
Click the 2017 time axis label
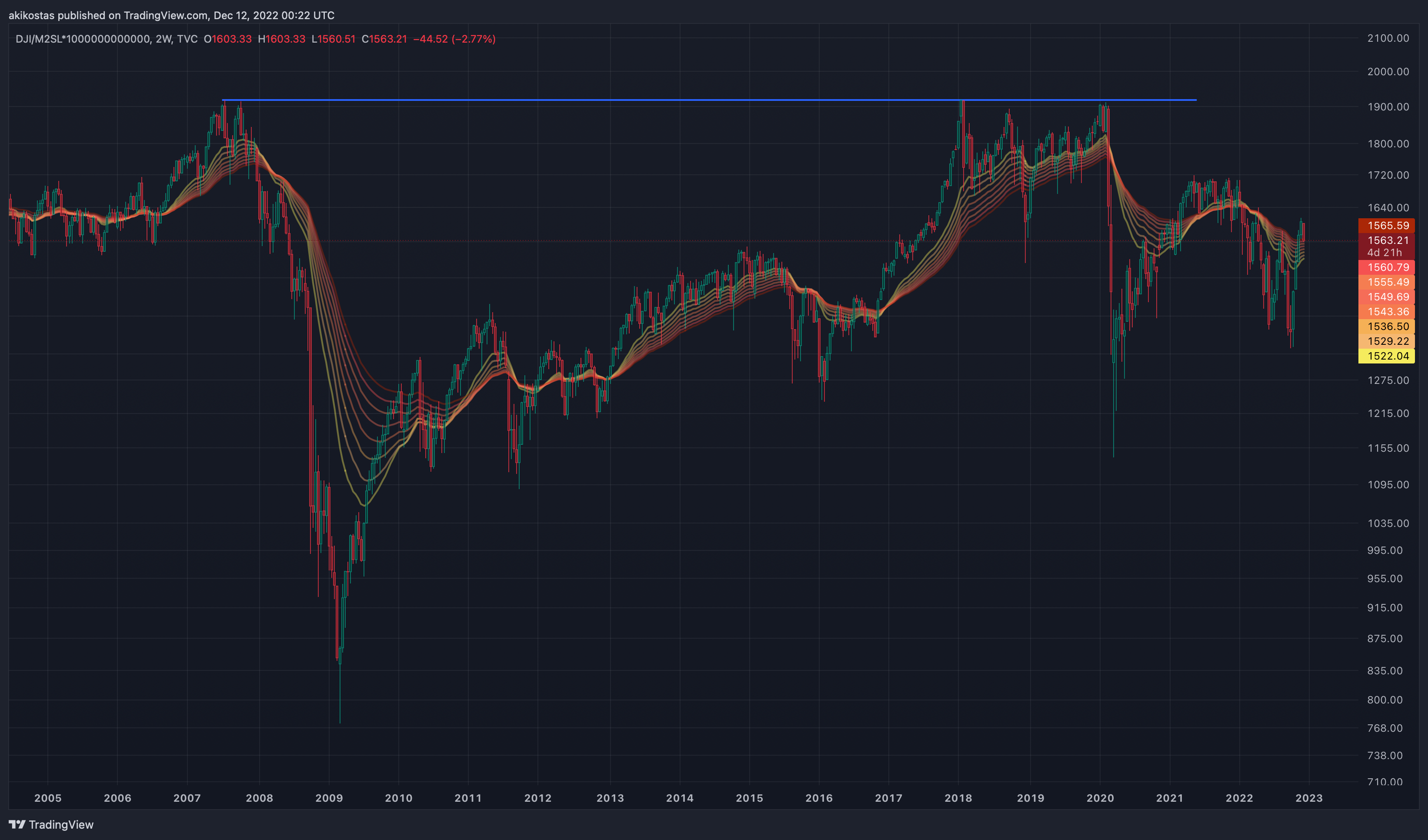[x=888, y=798]
